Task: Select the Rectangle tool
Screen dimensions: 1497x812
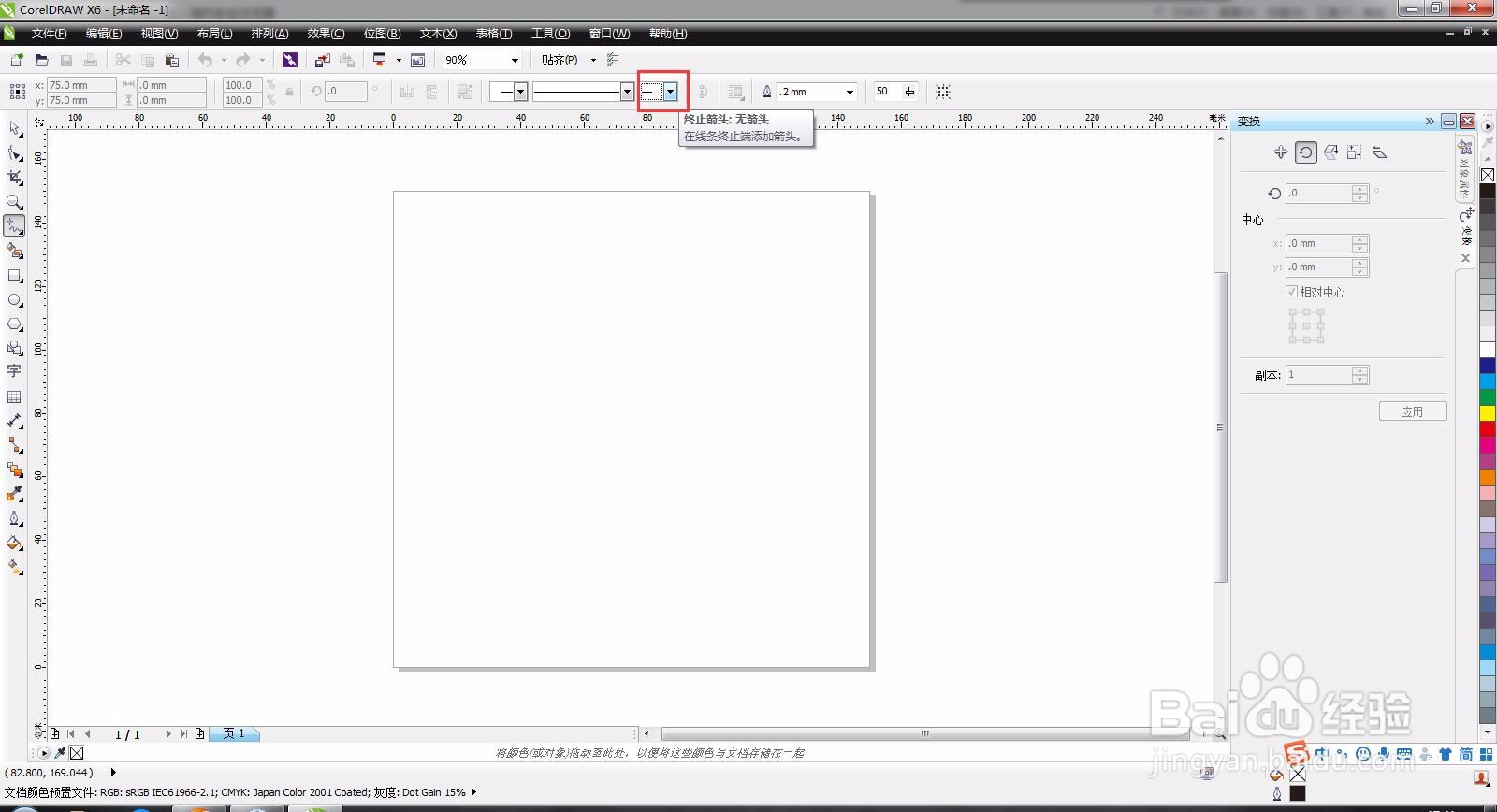Action: (14, 276)
